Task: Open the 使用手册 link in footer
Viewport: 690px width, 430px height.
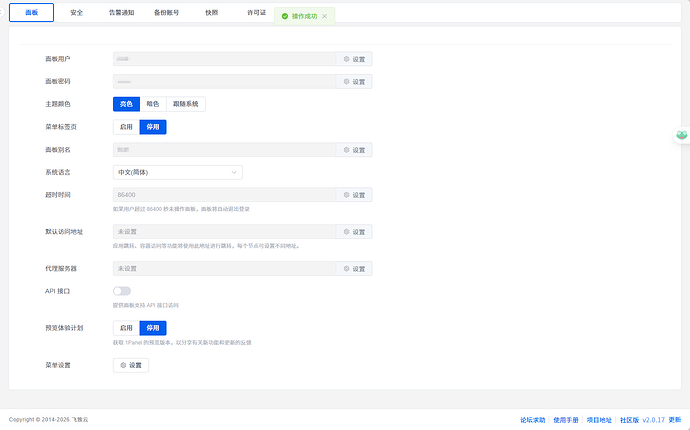Action: pyautogui.click(x=566, y=420)
